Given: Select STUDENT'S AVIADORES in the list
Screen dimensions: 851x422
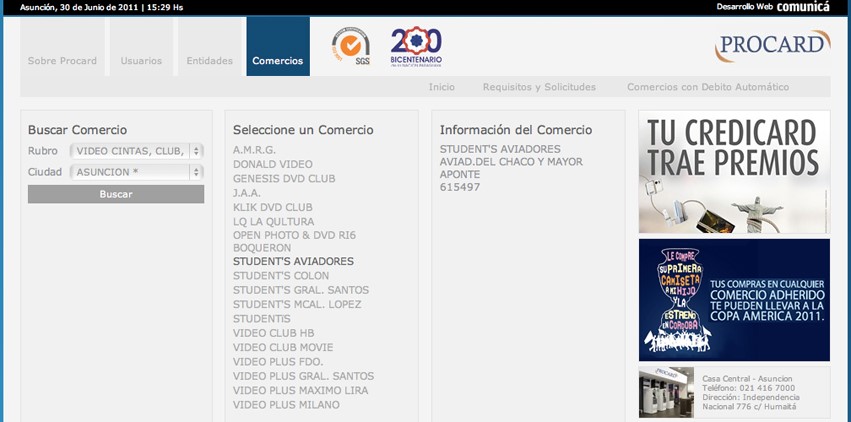Looking at the screenshot, I should pyautogui.click(x=293, y=261).
